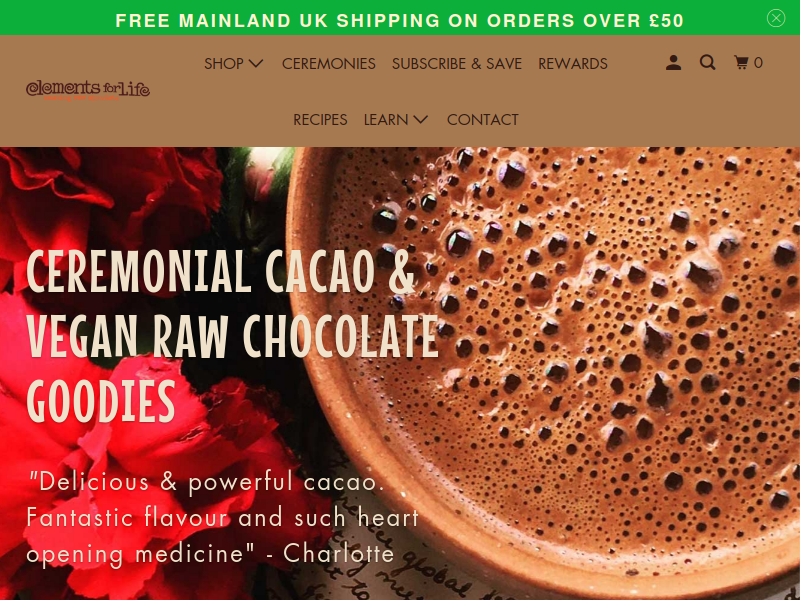Click the Ceremonial Cacao hero headline
Viewport: 800px width, 600px height.
point(232,336)
